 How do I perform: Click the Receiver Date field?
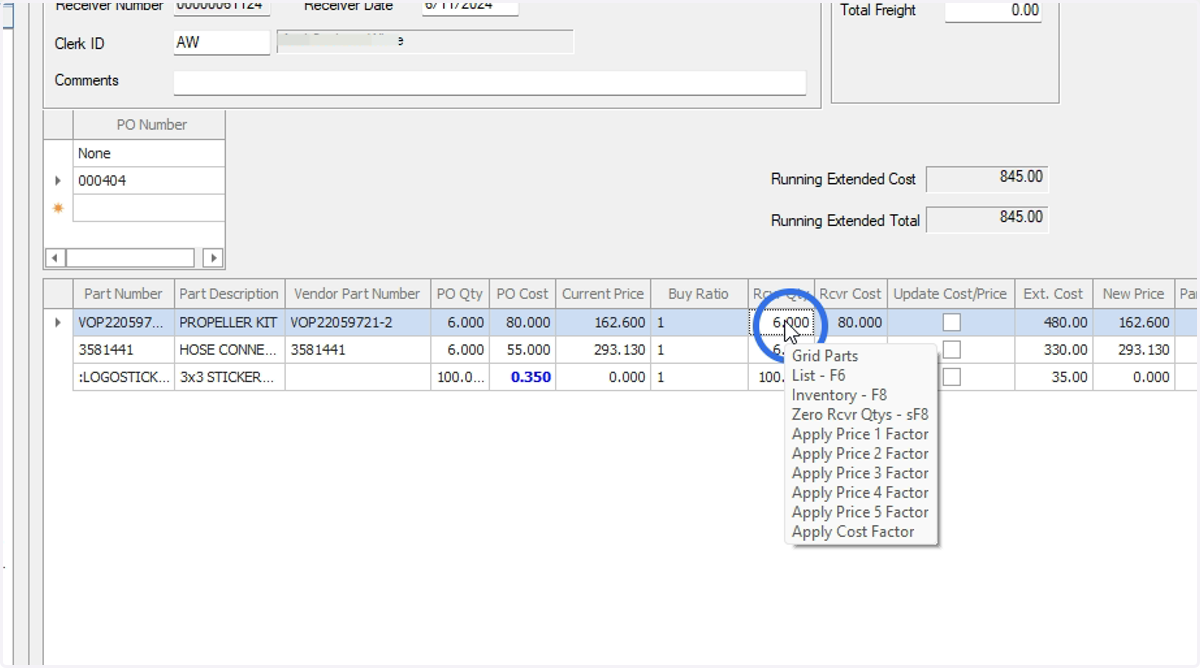point(470,7)
